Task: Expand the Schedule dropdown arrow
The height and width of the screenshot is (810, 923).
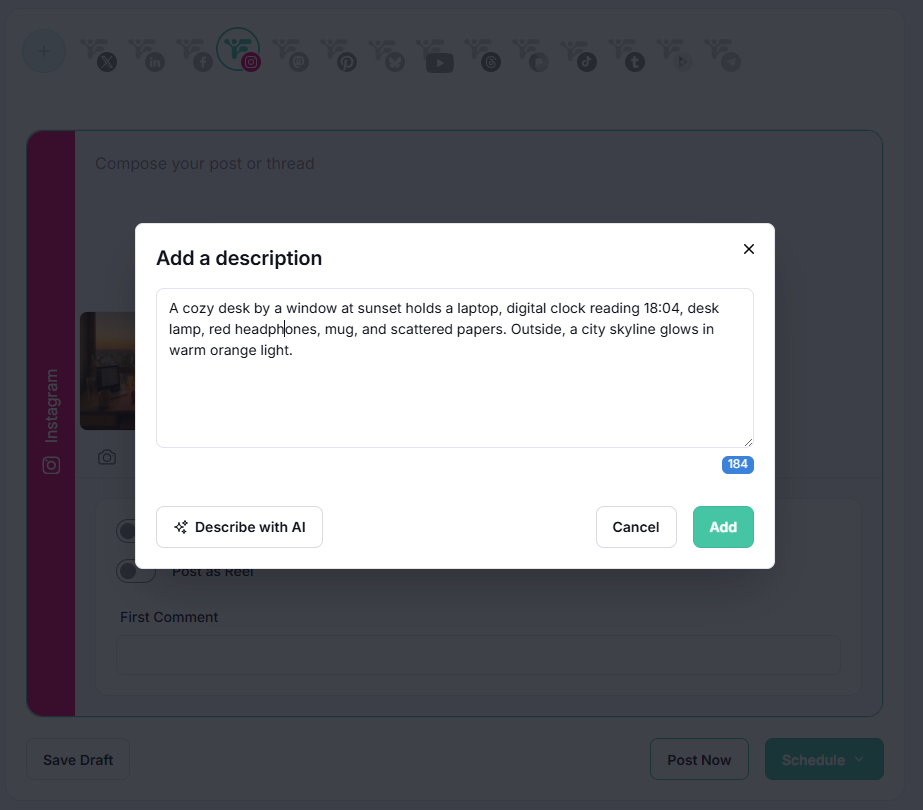Action: point(859,759)
